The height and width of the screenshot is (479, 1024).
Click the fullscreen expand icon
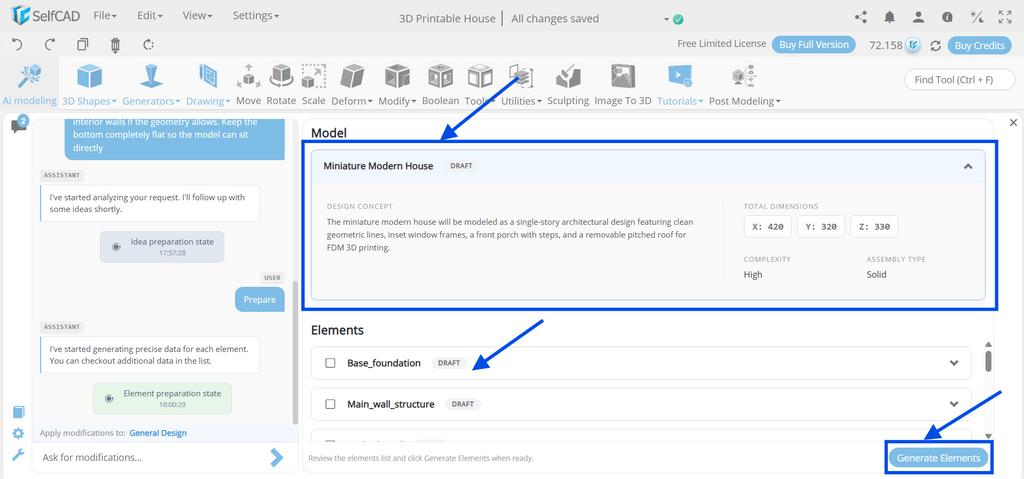[1005, 18]
